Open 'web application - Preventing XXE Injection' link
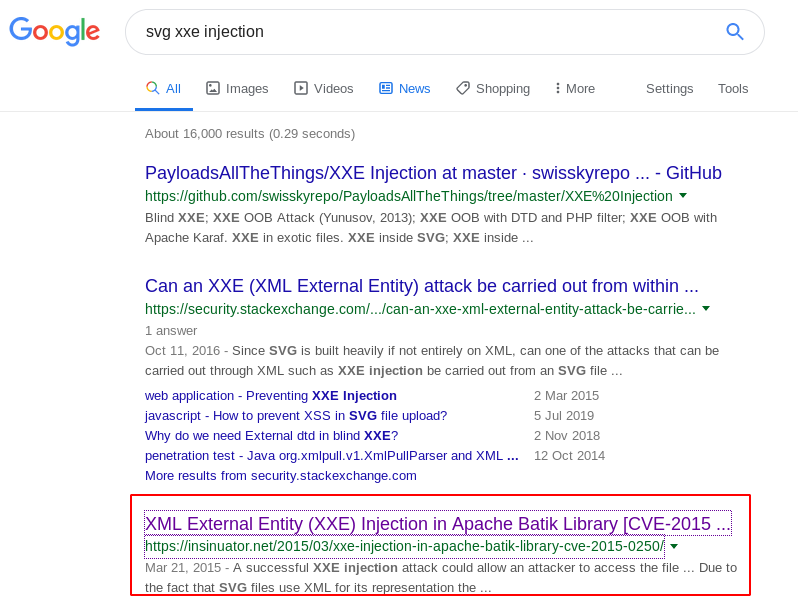The height and width of the screenshot is (602, 798). pos(271,396)
